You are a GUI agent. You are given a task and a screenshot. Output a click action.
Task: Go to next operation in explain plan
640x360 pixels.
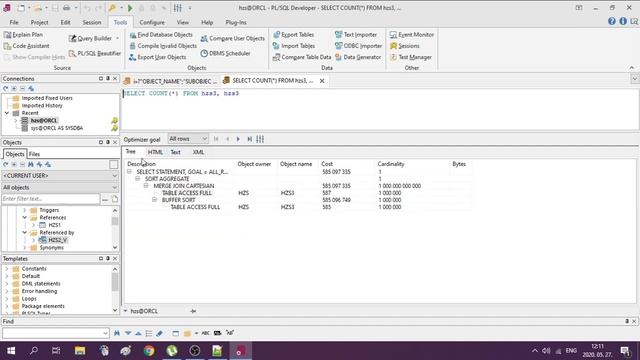tap(238, 139)
